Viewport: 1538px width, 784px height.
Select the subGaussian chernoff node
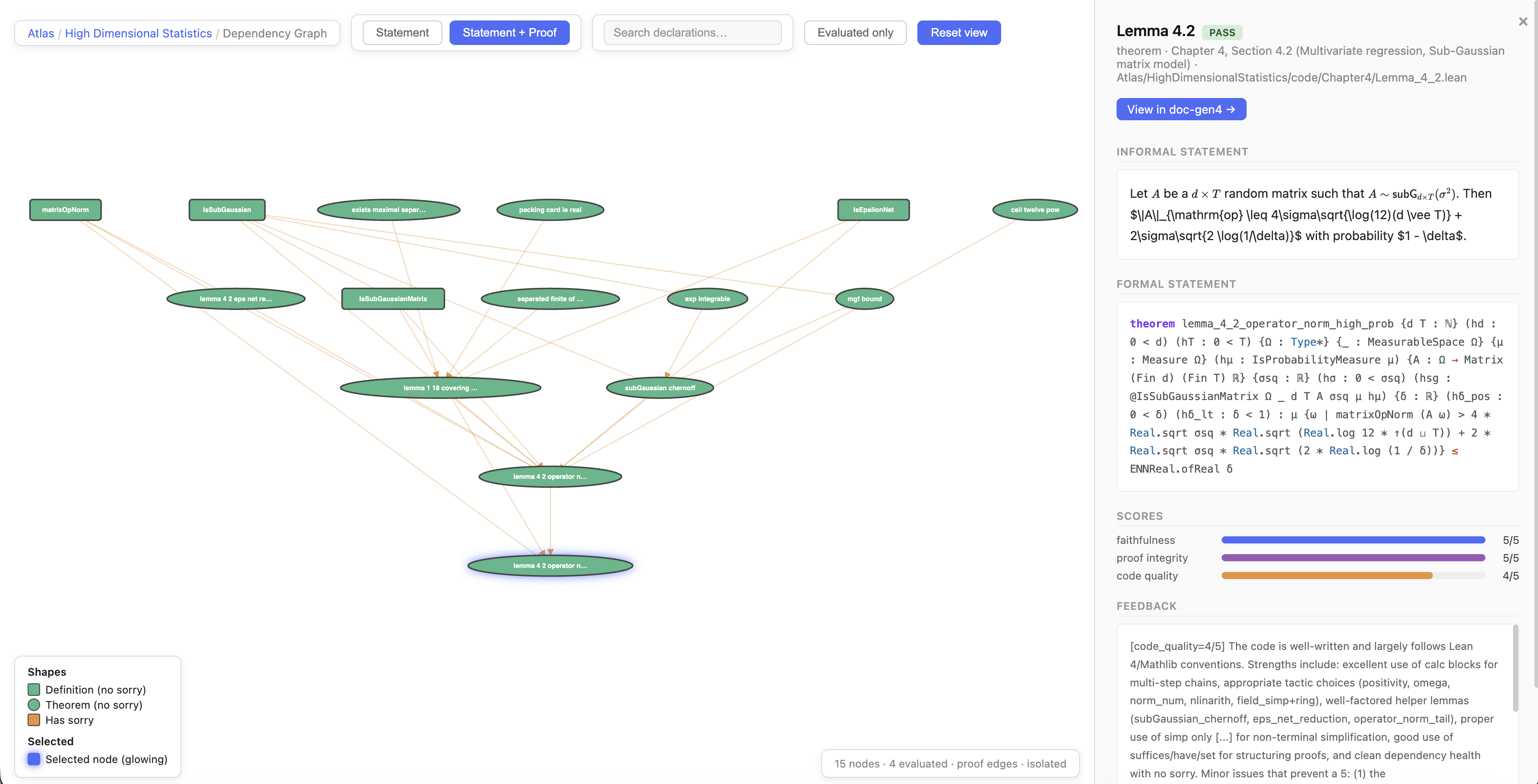point(660,388)
